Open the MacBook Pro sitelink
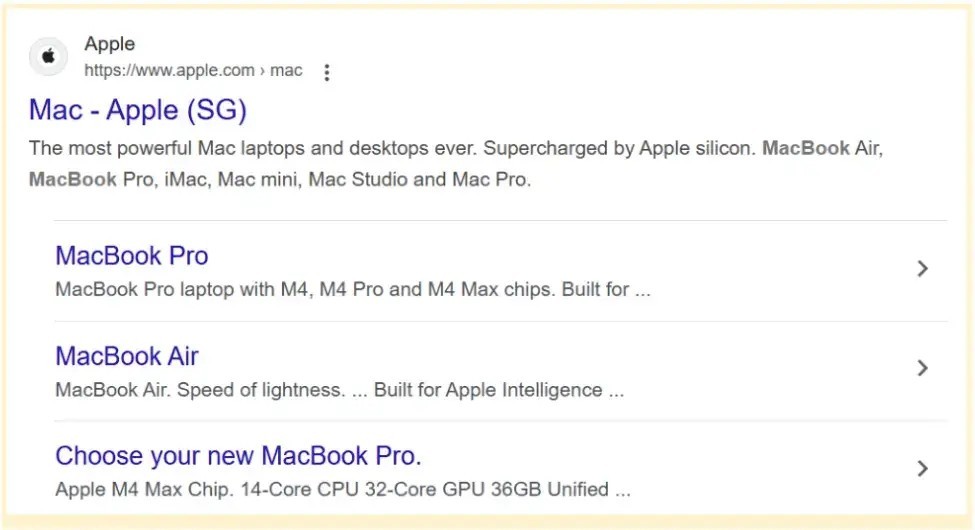975x530 pixels. (x=132, y=256)
